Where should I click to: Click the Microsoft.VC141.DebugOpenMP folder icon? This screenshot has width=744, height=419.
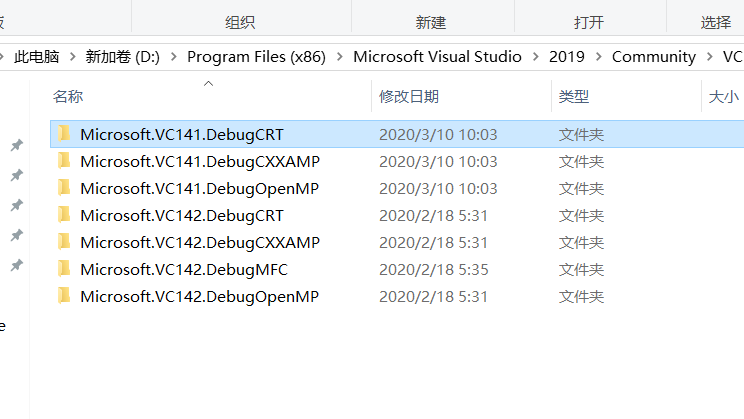click(64, 188)
